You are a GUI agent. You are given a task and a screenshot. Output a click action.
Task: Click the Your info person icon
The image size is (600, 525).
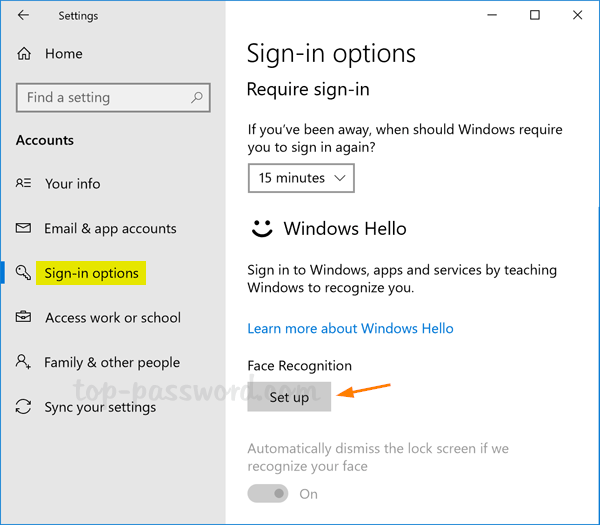[x=24, y=184]
